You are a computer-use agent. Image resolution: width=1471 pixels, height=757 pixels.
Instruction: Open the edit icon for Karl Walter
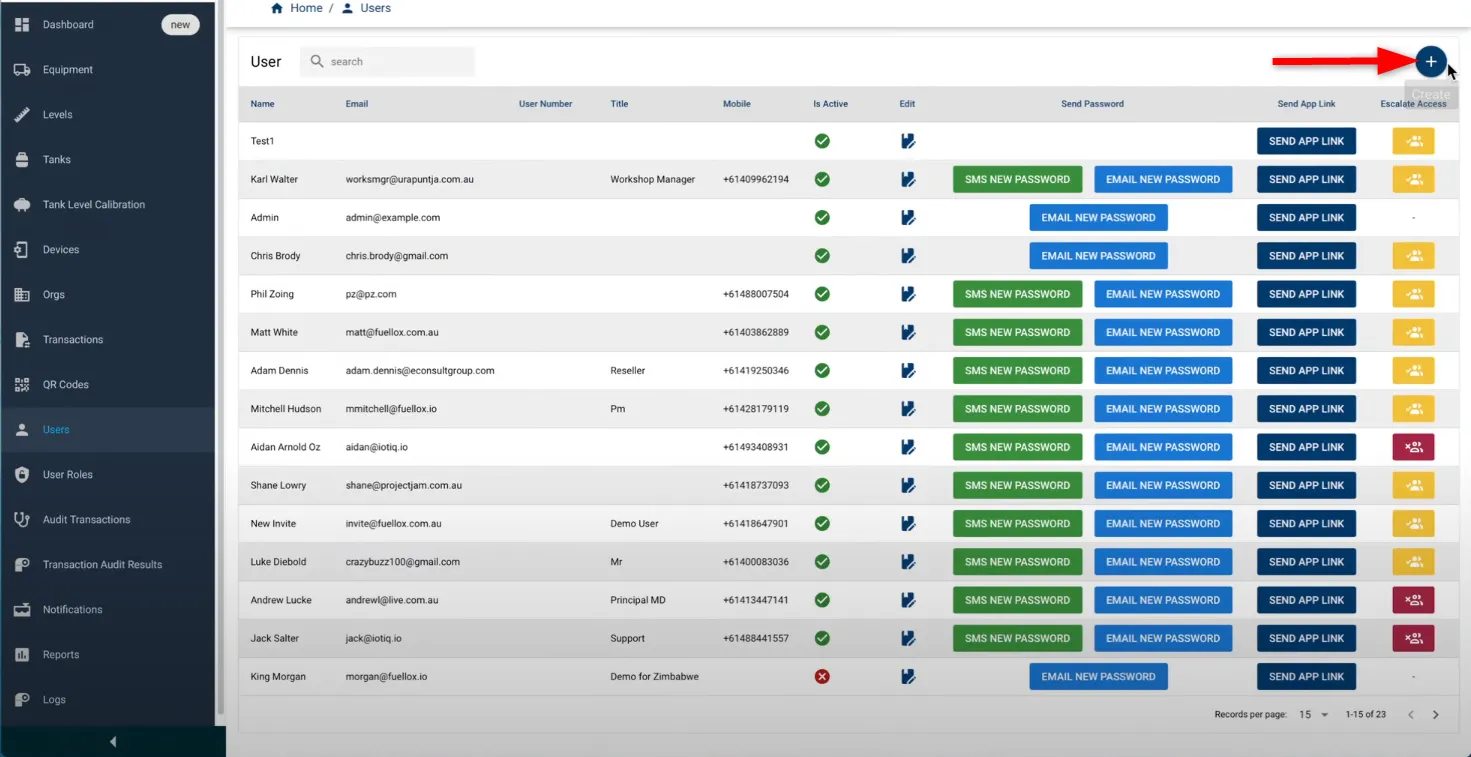(908, 180)
